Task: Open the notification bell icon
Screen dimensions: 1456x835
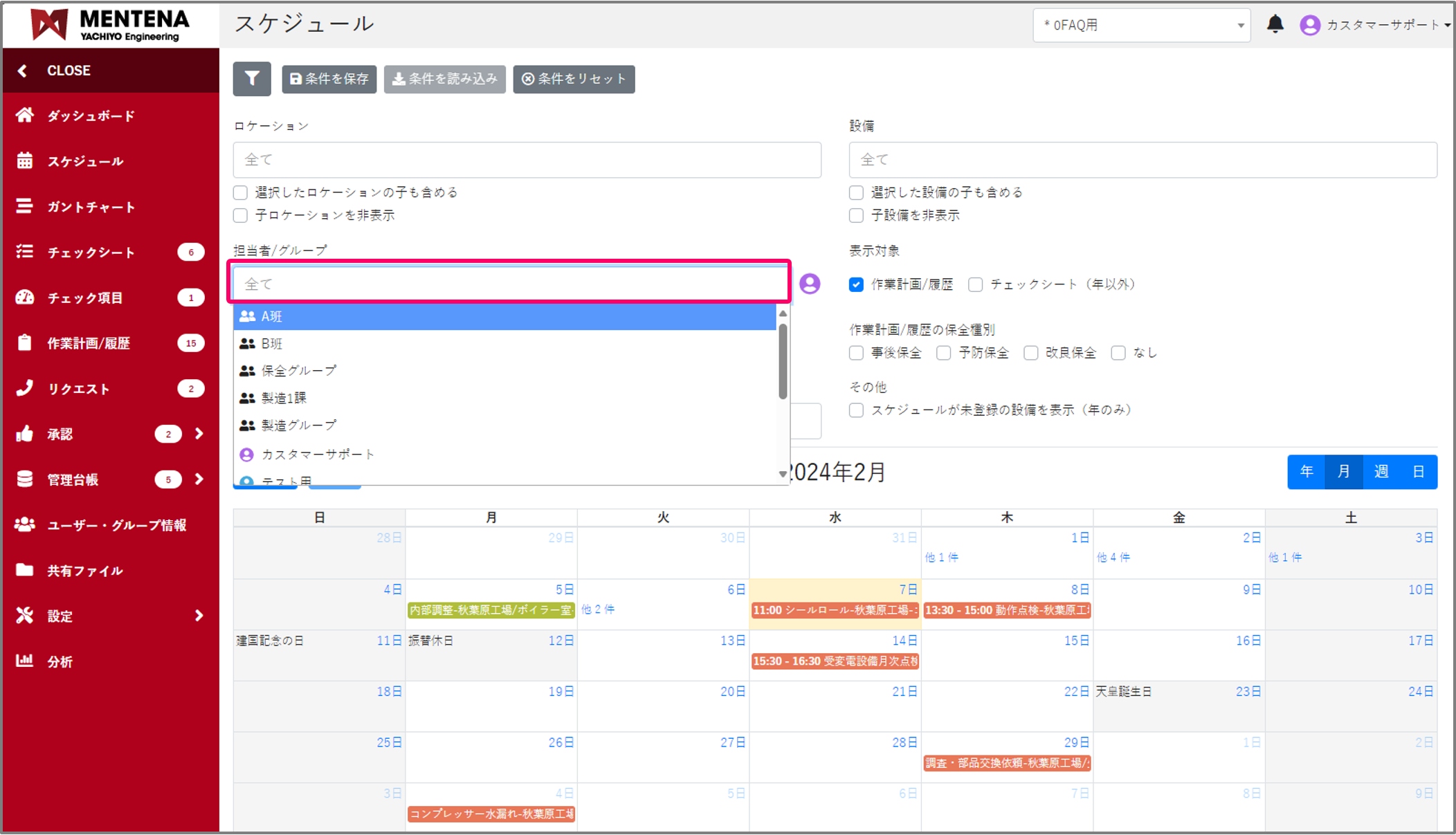Action: (x=1275, y=24)
